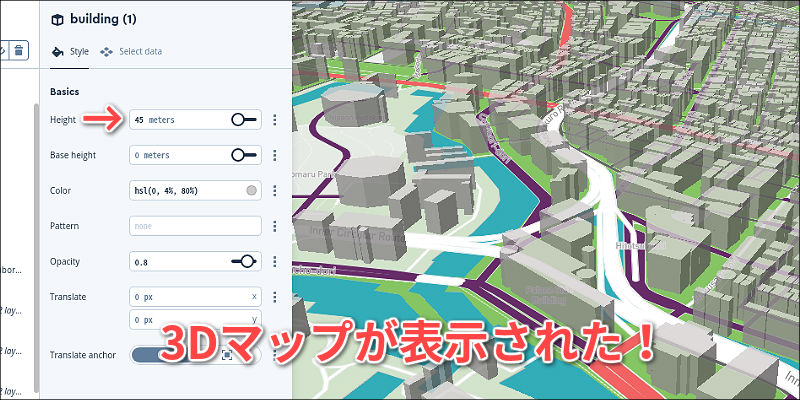Click the Base height field showing 0 meters
Screen dimensions: 800x400
click(195, 155)
